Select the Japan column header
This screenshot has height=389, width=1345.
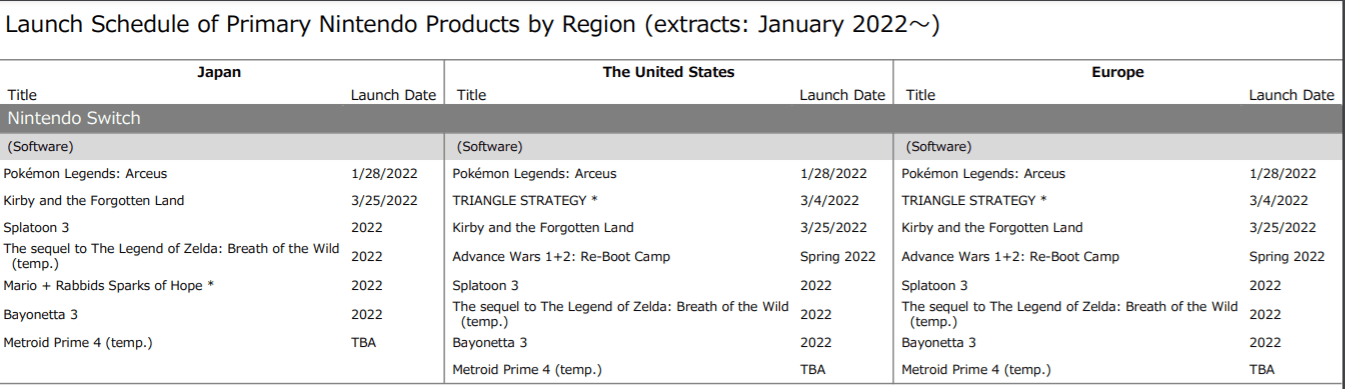(x=220, y=72)
